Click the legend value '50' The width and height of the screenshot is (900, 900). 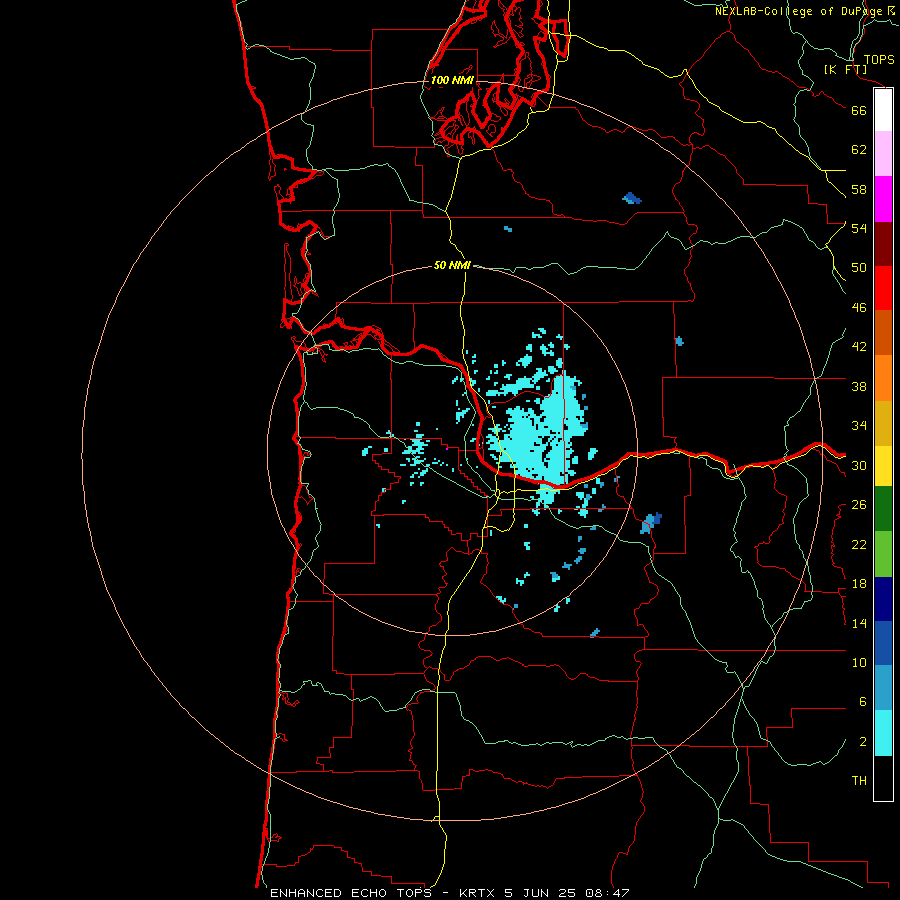pyautogui.click(x=859, y=267)
